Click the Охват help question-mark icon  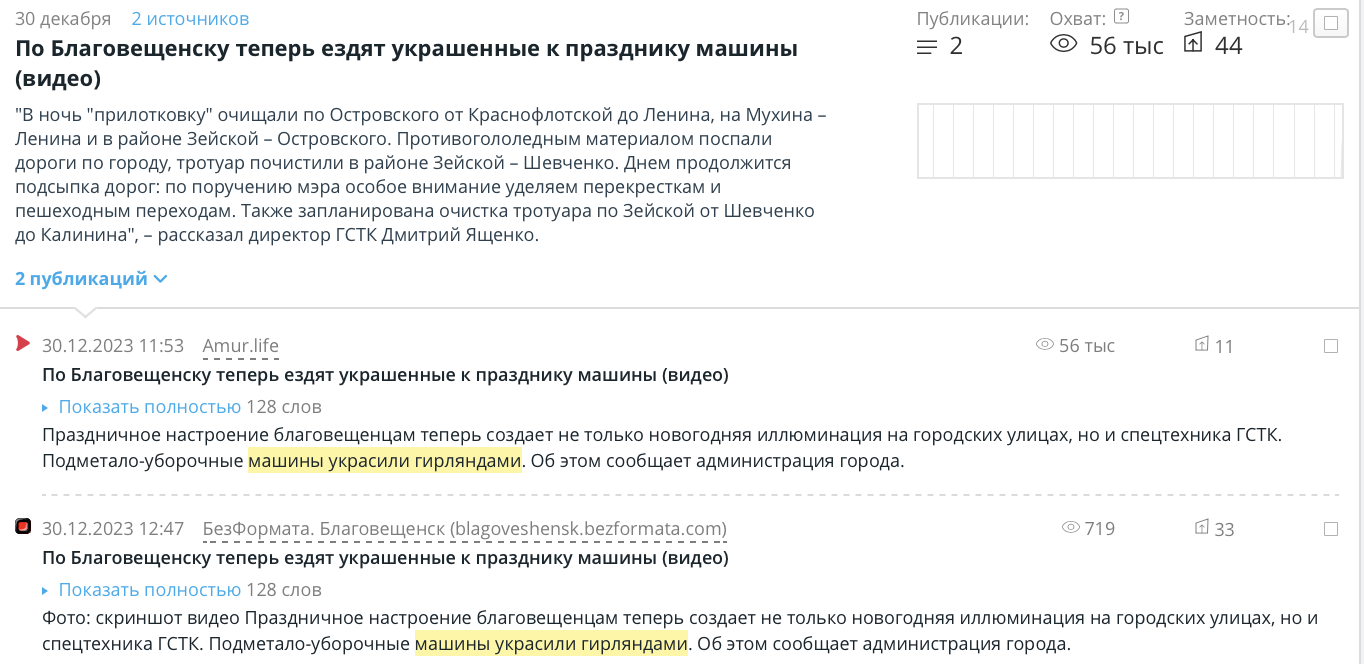click(x=1122, y=16)
